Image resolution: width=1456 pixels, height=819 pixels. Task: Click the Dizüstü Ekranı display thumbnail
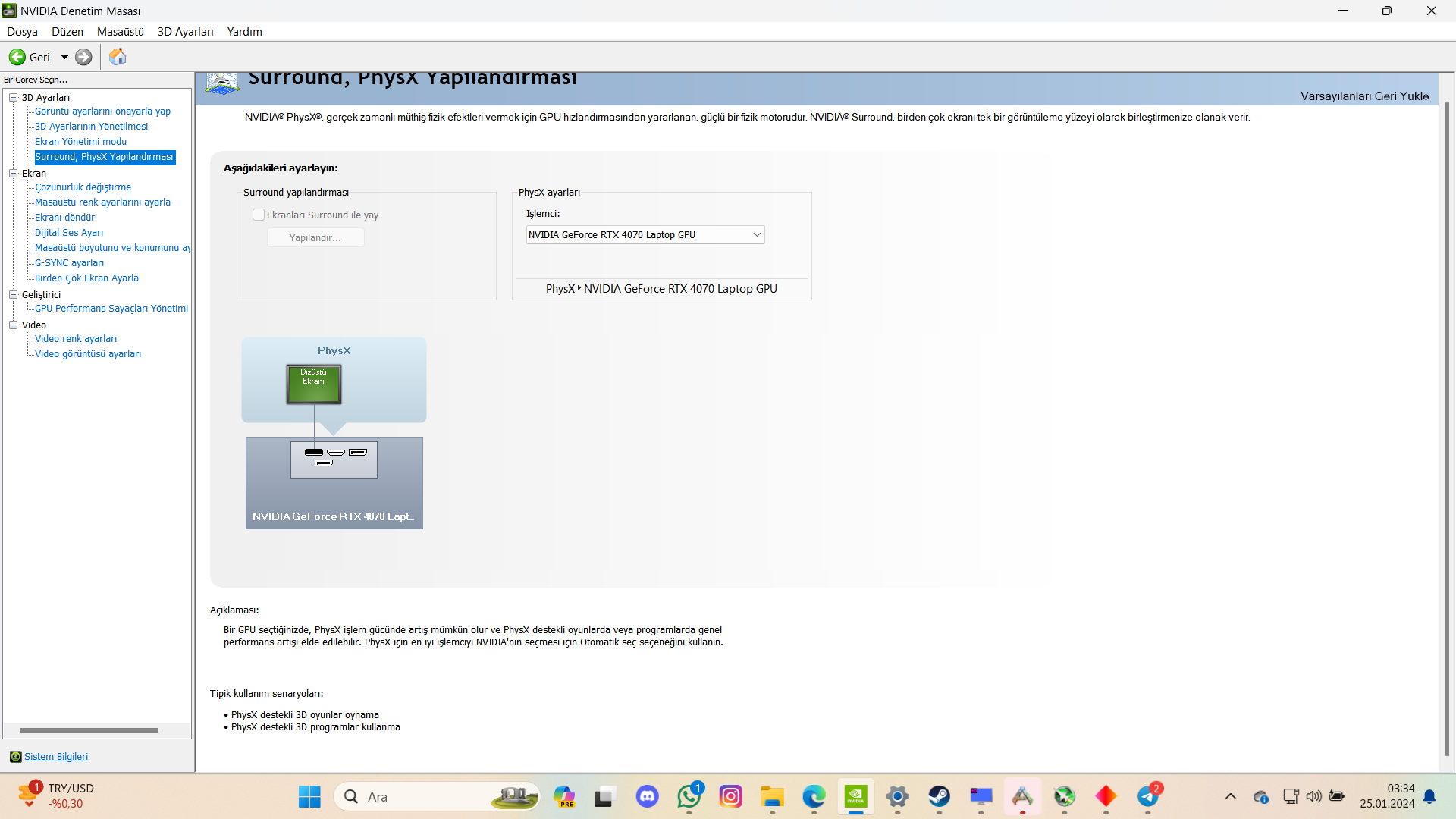pos(314,384)
